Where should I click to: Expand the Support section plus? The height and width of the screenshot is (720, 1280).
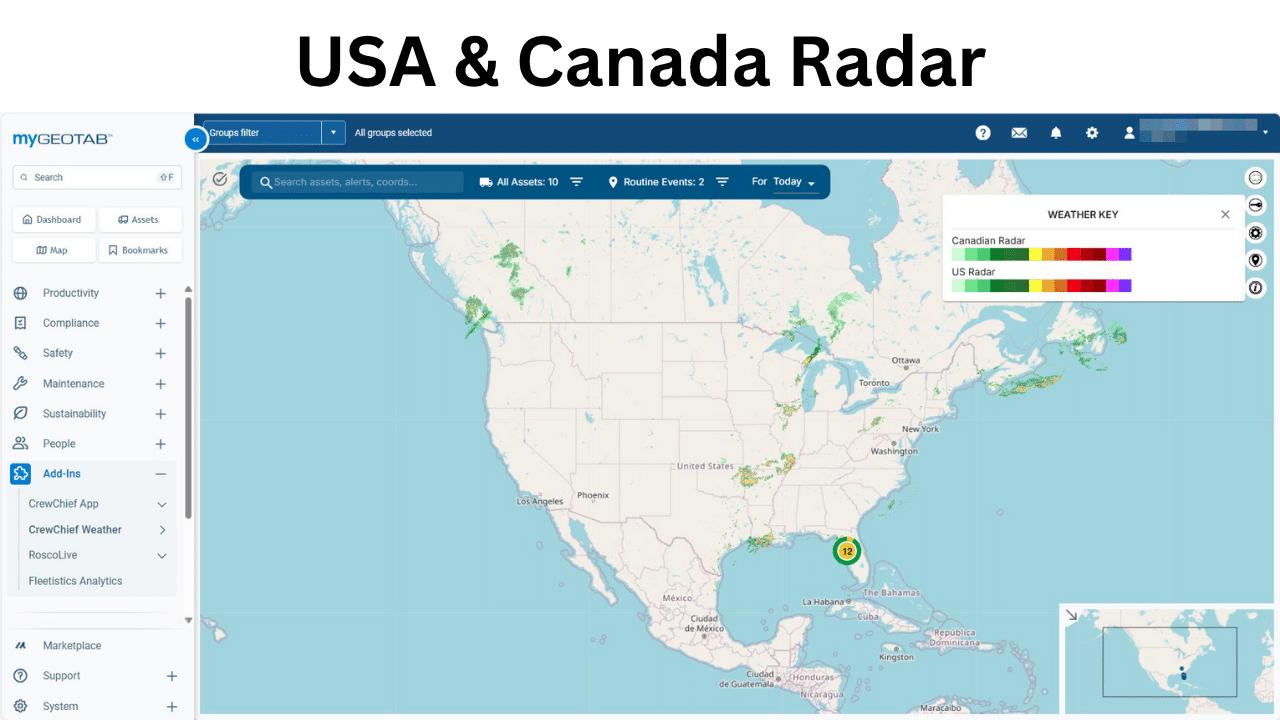click(x=172, y=676)
